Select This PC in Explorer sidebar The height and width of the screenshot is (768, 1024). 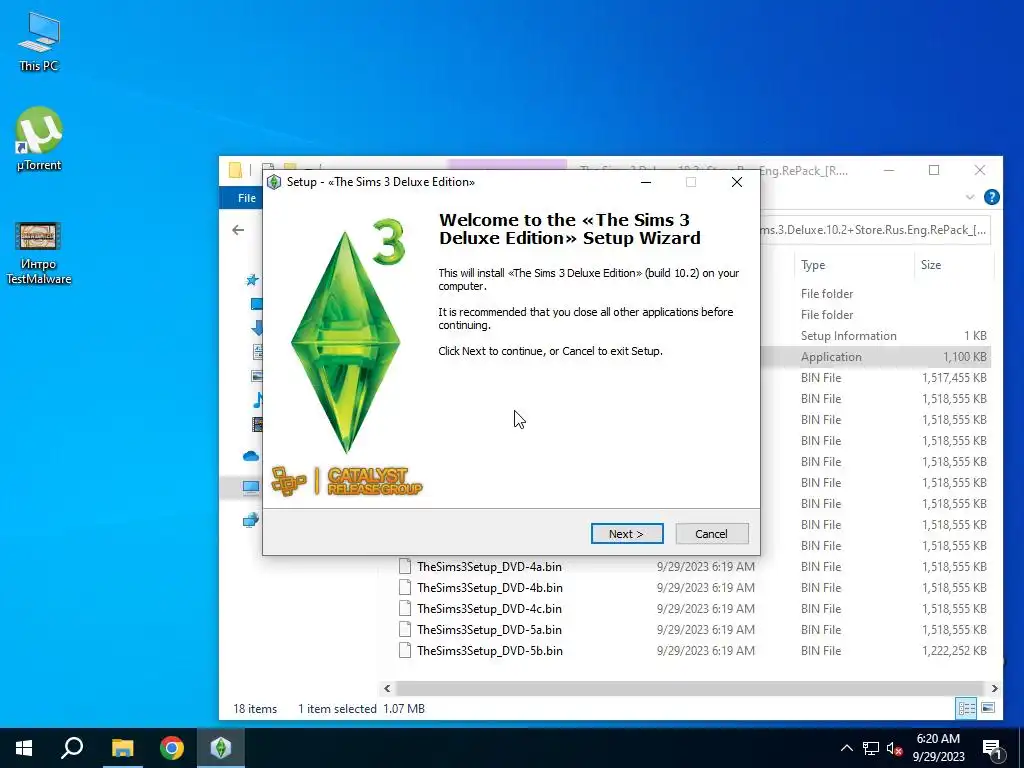coord(251,487)
